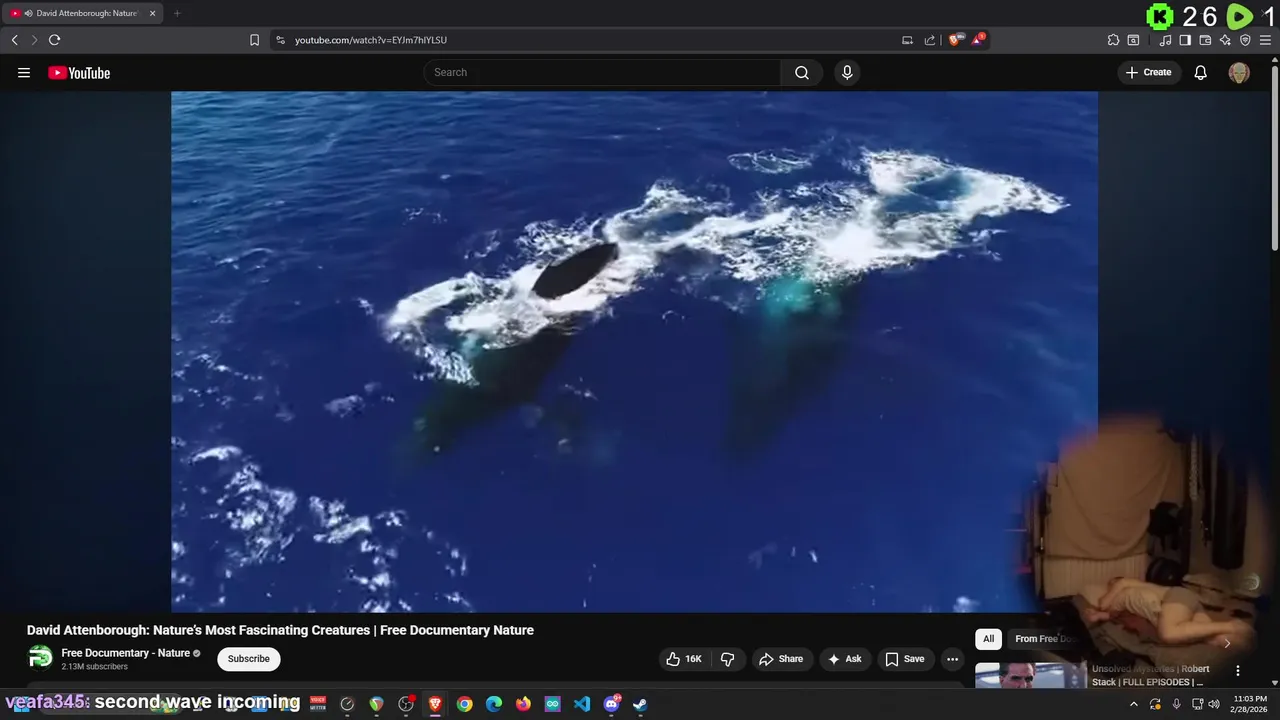This screenshot has width=1280, height=720.
Task: Open Unsolved Mysteries Robert Stack title
Action: 1151,676
